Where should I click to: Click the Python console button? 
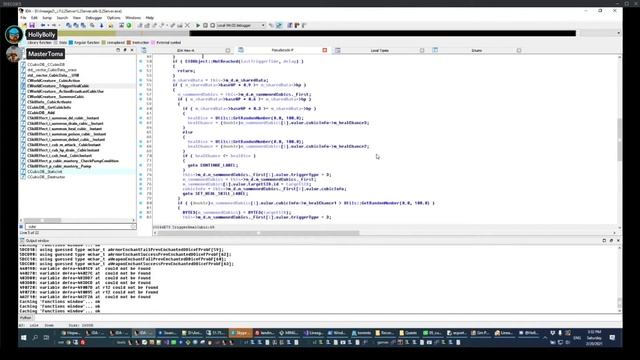(x=26, y=318)
